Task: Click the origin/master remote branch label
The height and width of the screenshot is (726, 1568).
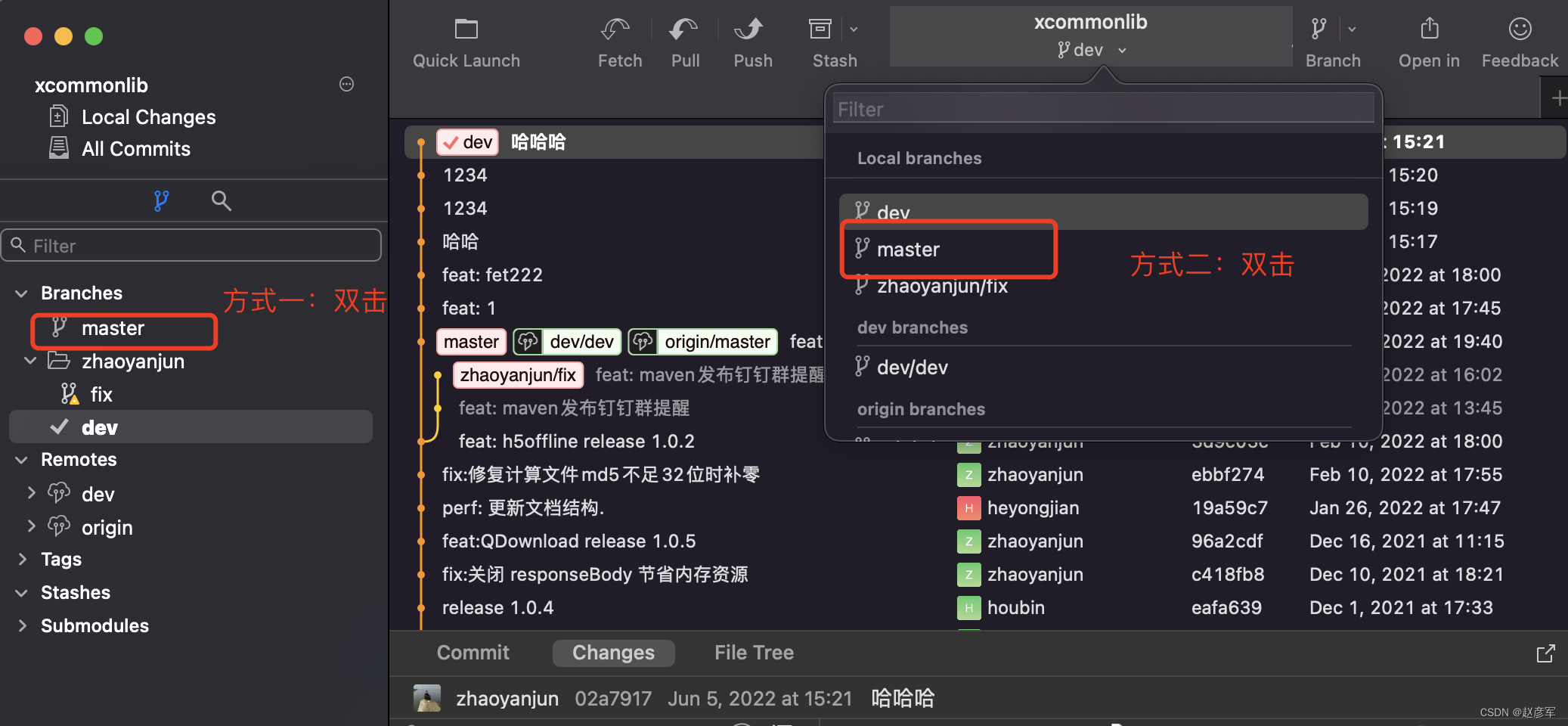Action: [703, 342]
